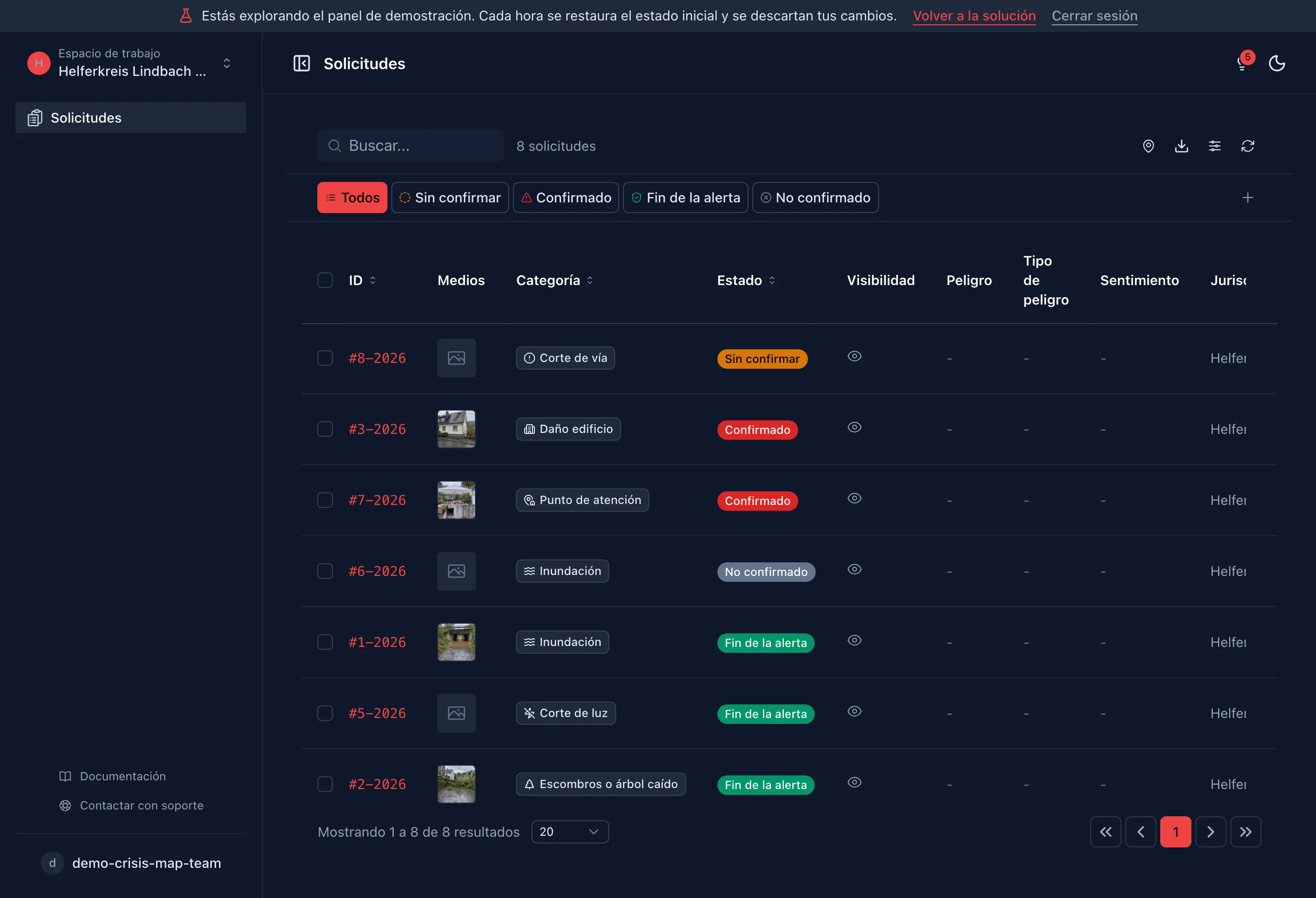Sort by the ID column
Screen dimensions: 1316x898
[x=363, y=280]
